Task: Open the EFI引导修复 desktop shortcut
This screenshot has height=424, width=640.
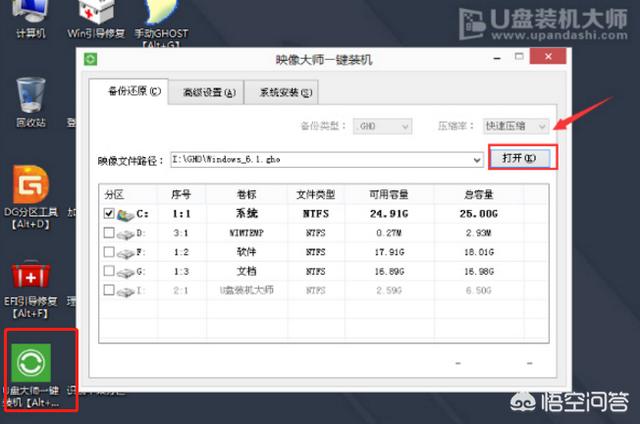Action: [x=30, y=280]
